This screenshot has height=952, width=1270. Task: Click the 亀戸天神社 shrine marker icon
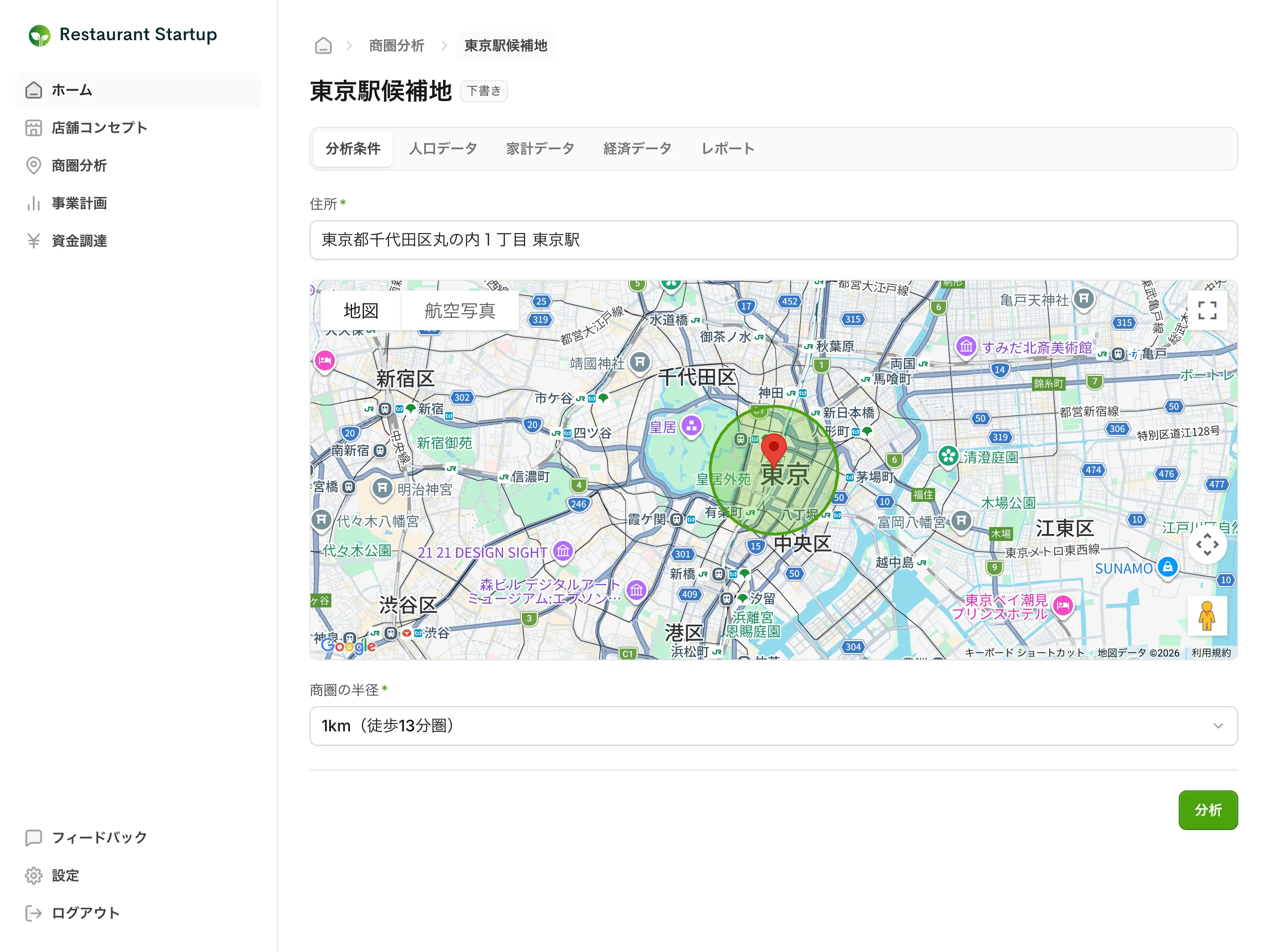click(1083, 299)
